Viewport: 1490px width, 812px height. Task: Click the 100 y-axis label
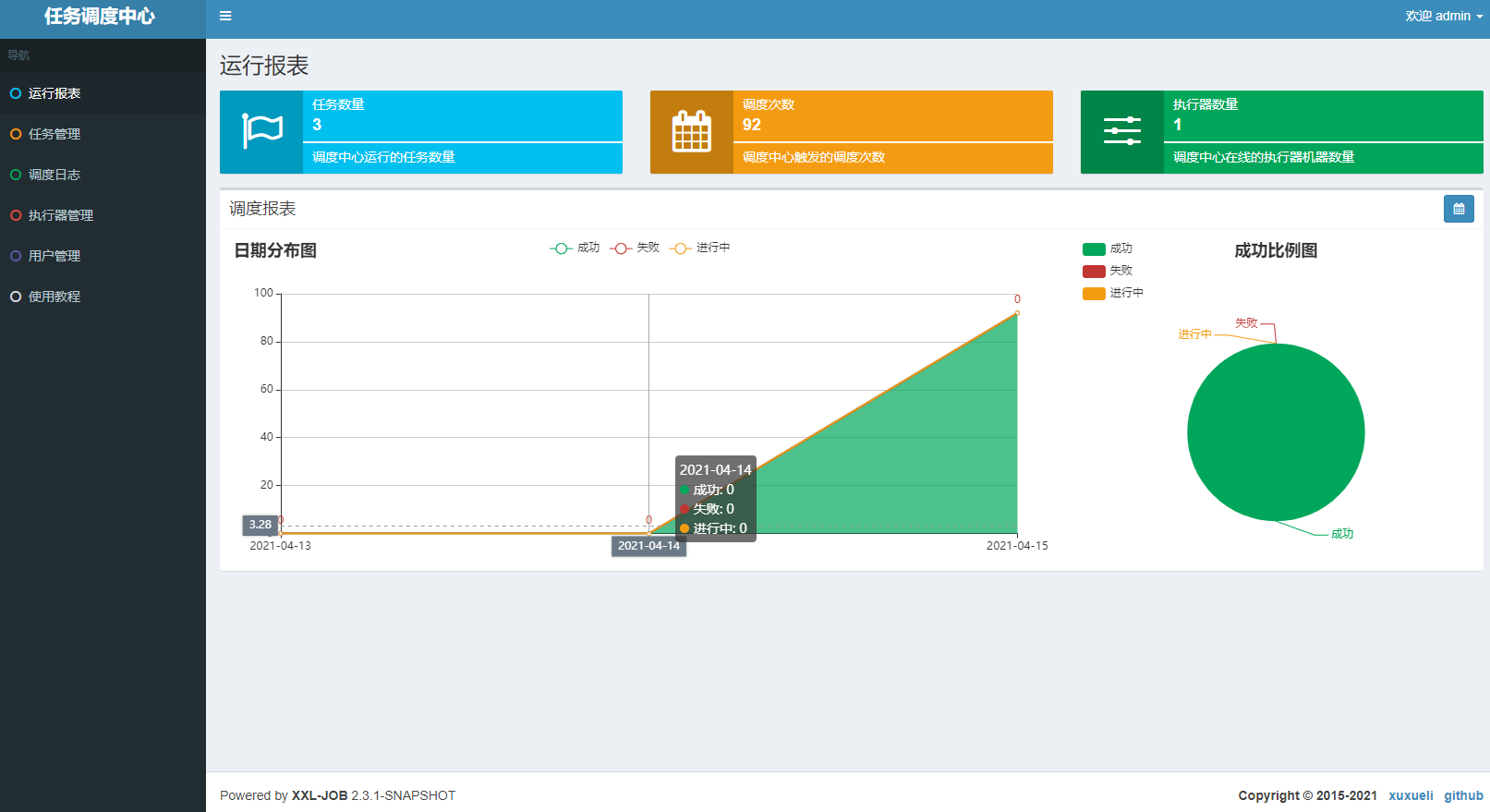[x=263, y=293]
